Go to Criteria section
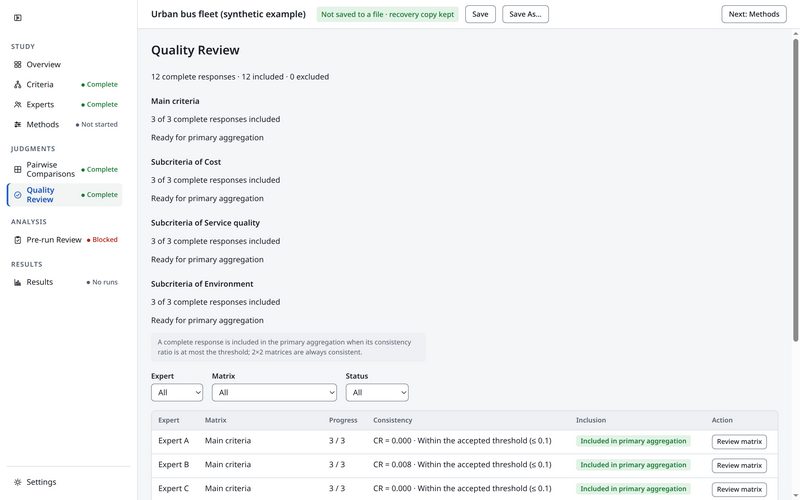 65,85
